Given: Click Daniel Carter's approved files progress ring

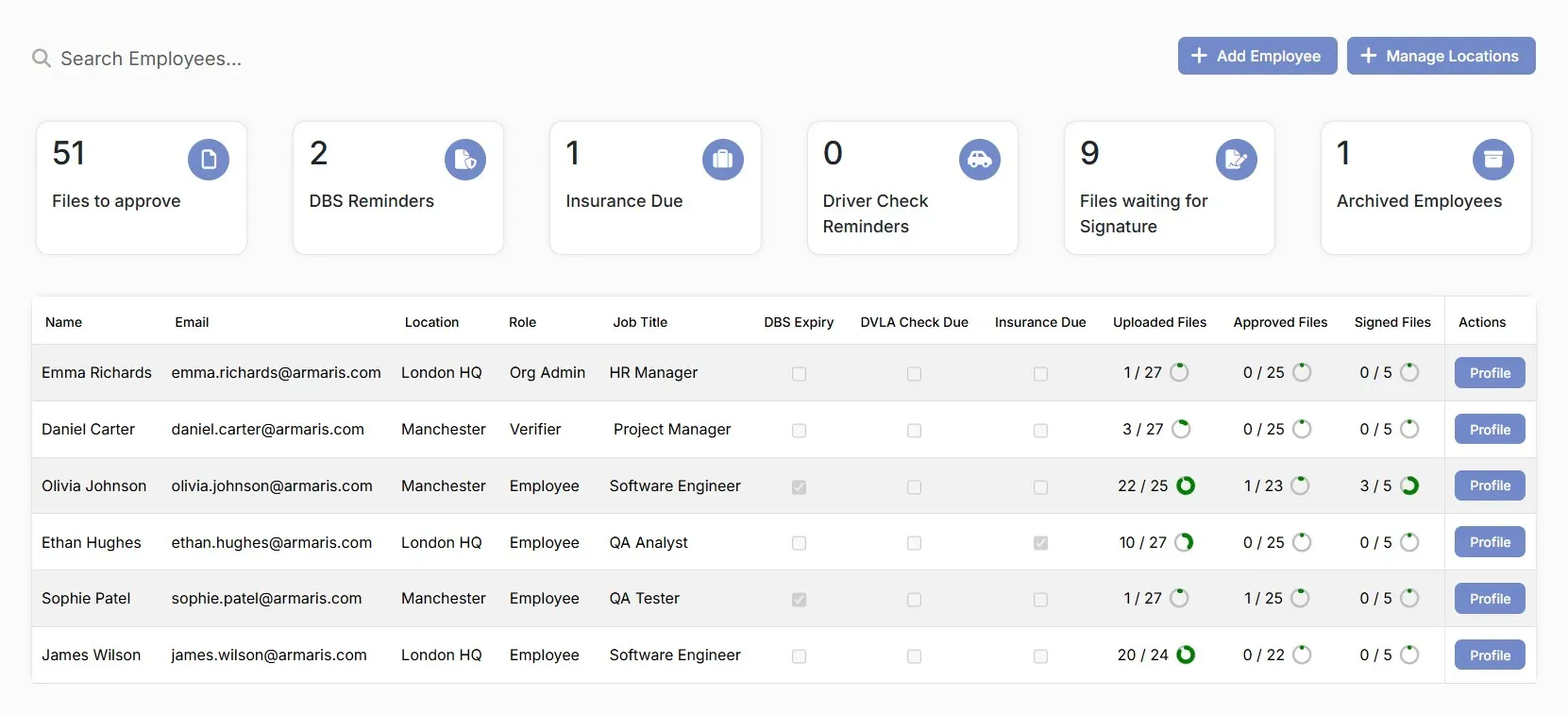Looking at the screenshot, I should pos(1302,429).
